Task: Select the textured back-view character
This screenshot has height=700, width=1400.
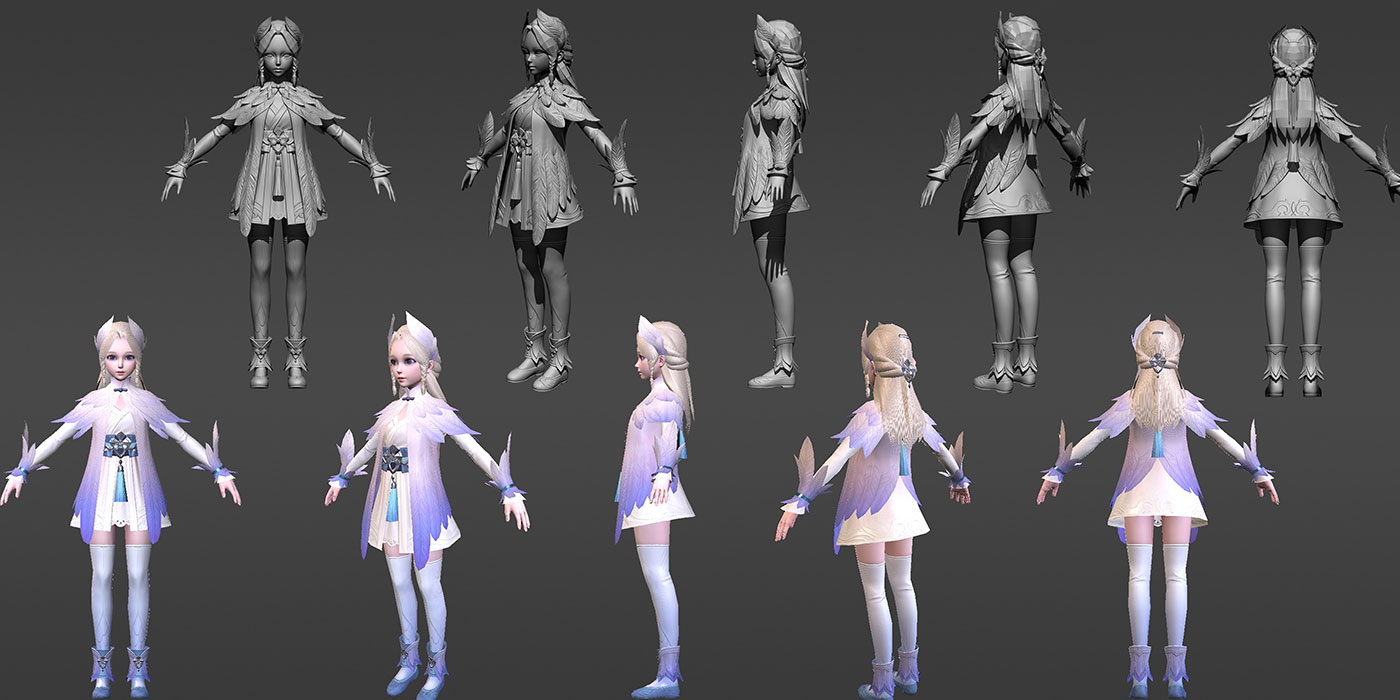Action: pyautogui.click(x=1160, y=480)
